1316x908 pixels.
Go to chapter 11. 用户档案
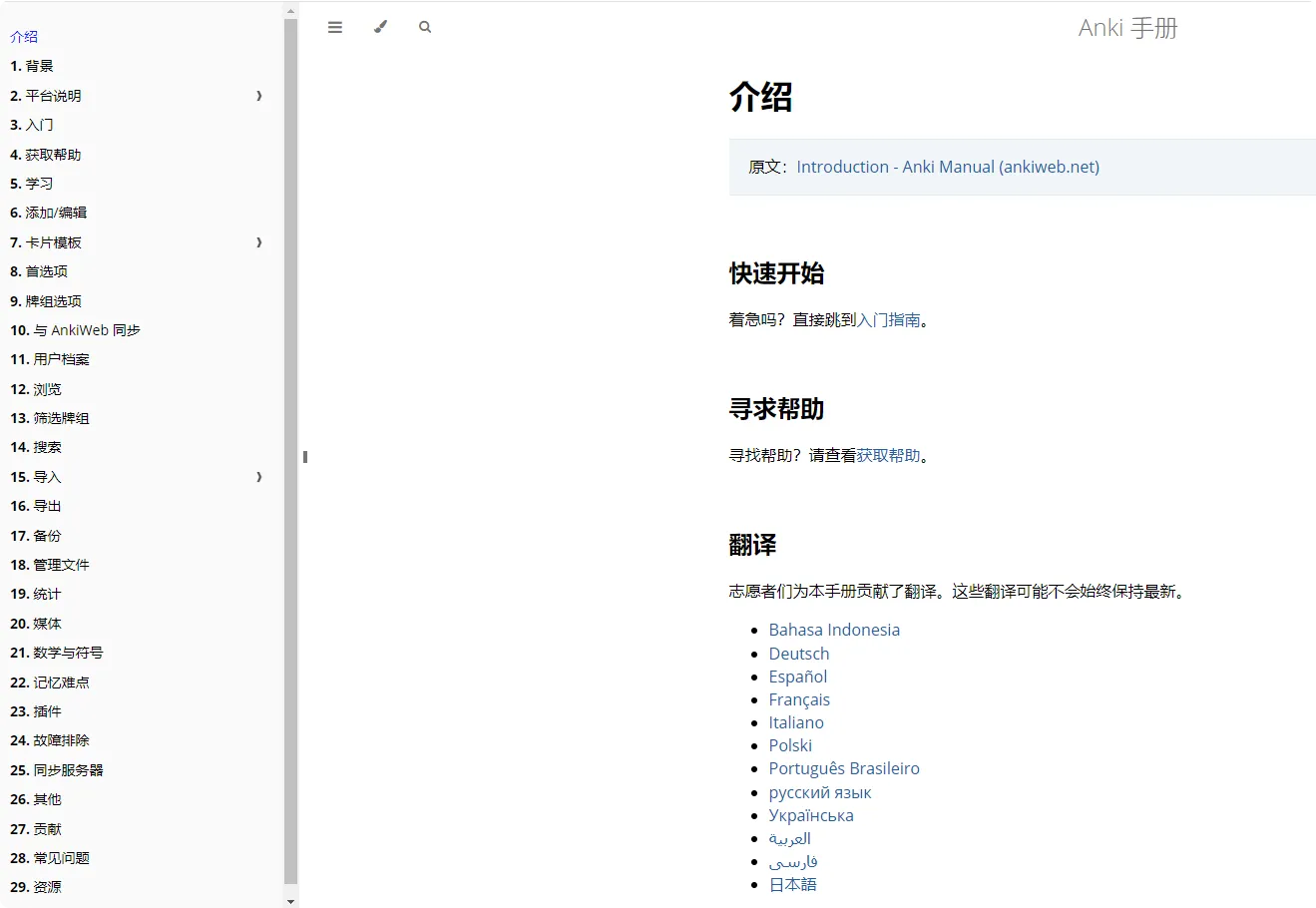[x=50, y=359]
